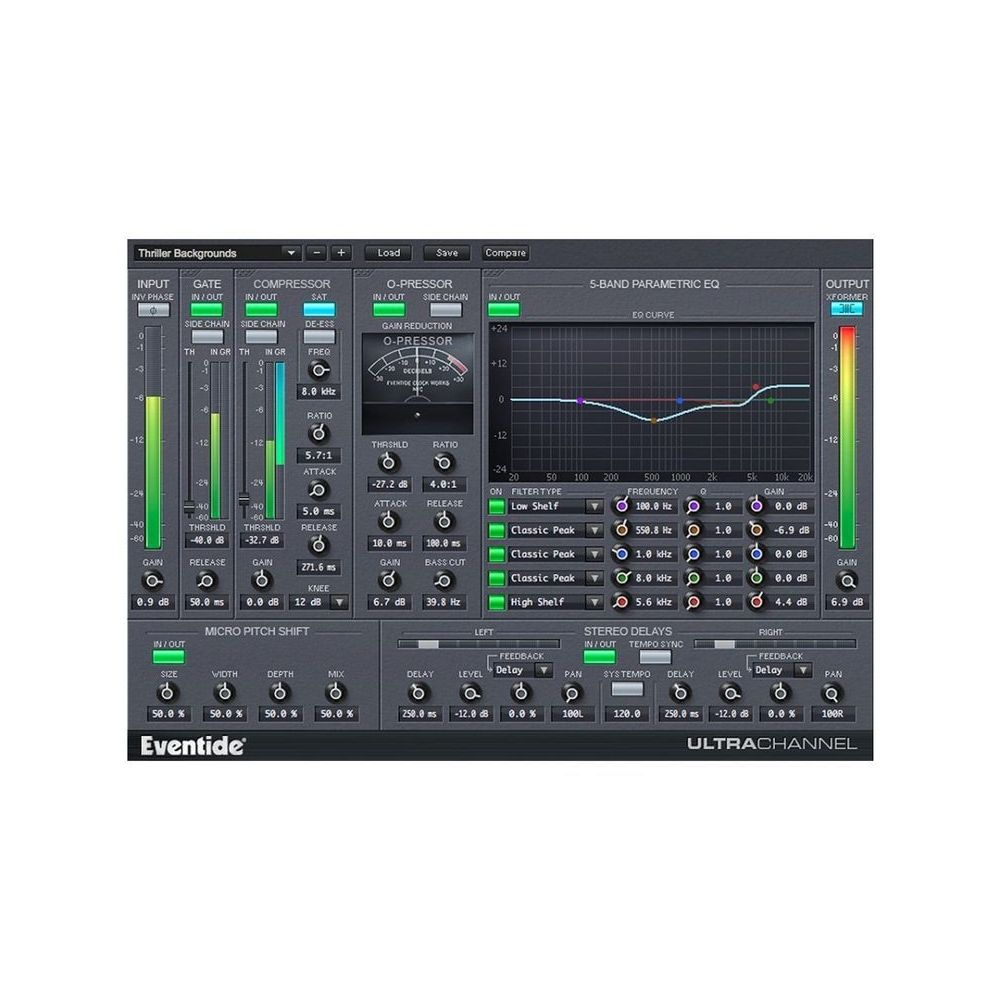This screenshot has width=1000, height=1000.
Task: Click the Gate threshold slider handle
Action: tap(189, 508)
